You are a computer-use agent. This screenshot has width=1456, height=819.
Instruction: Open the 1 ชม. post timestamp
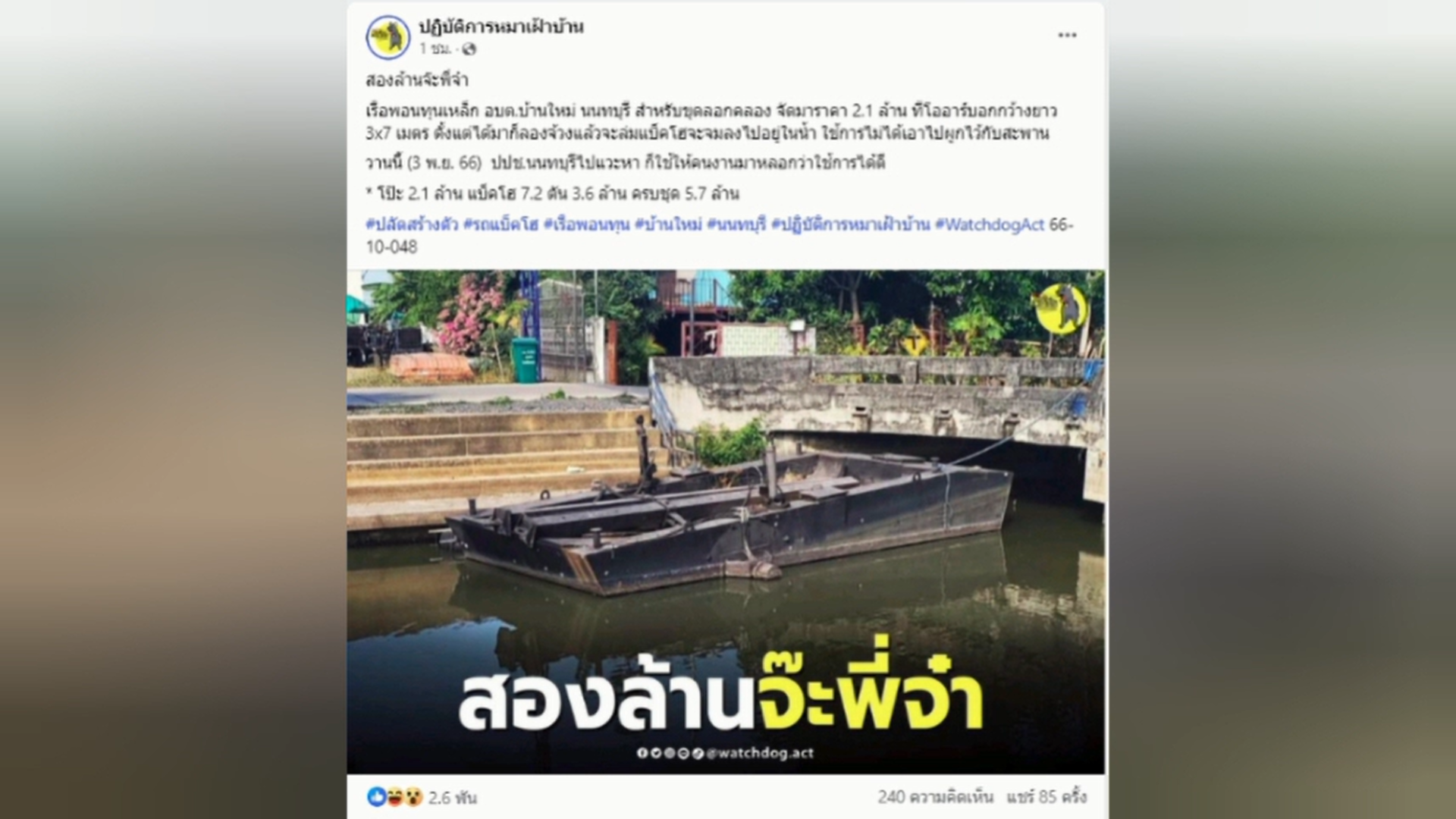(x=435, y=49)
